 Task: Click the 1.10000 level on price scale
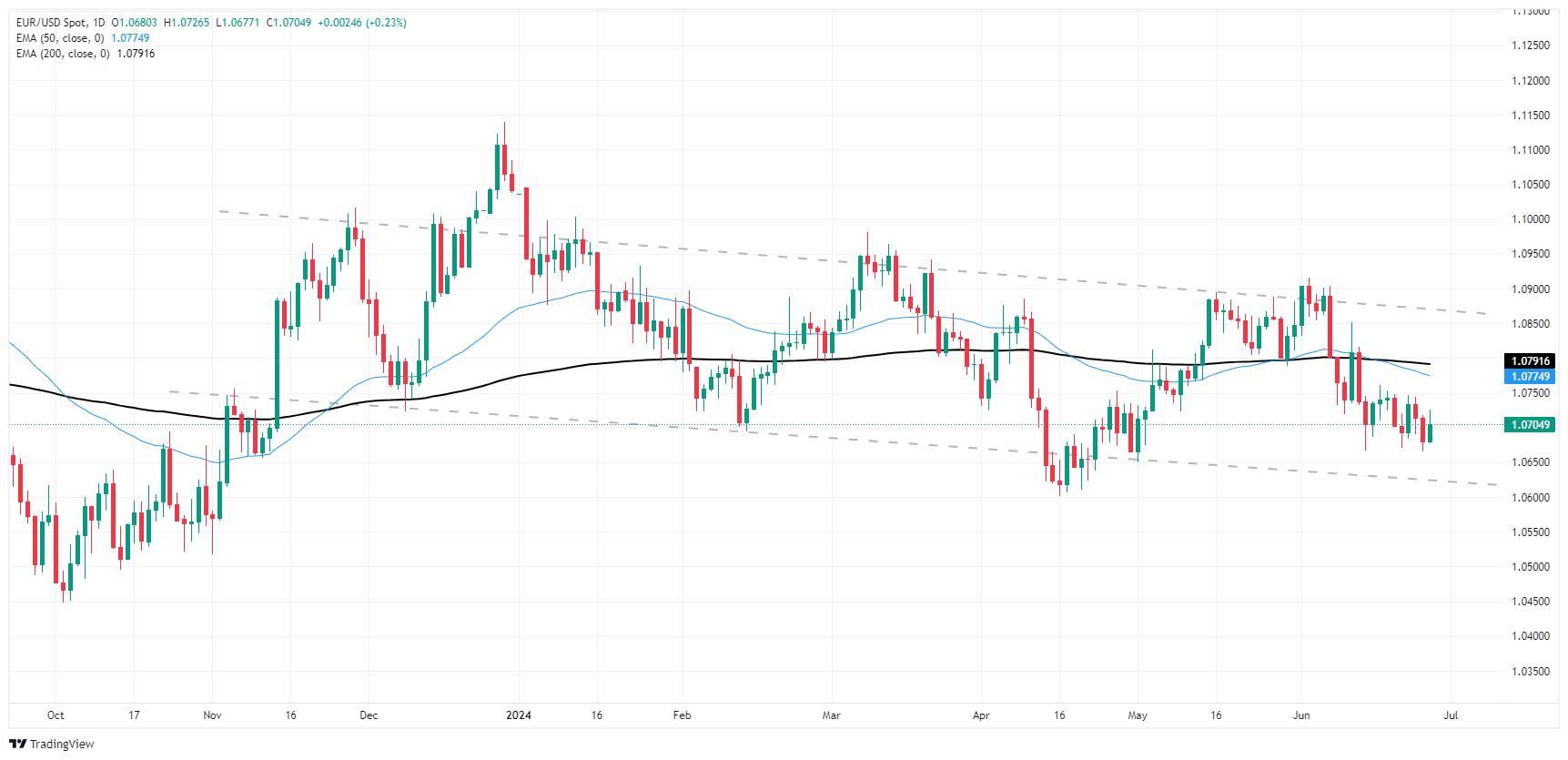1530,219
